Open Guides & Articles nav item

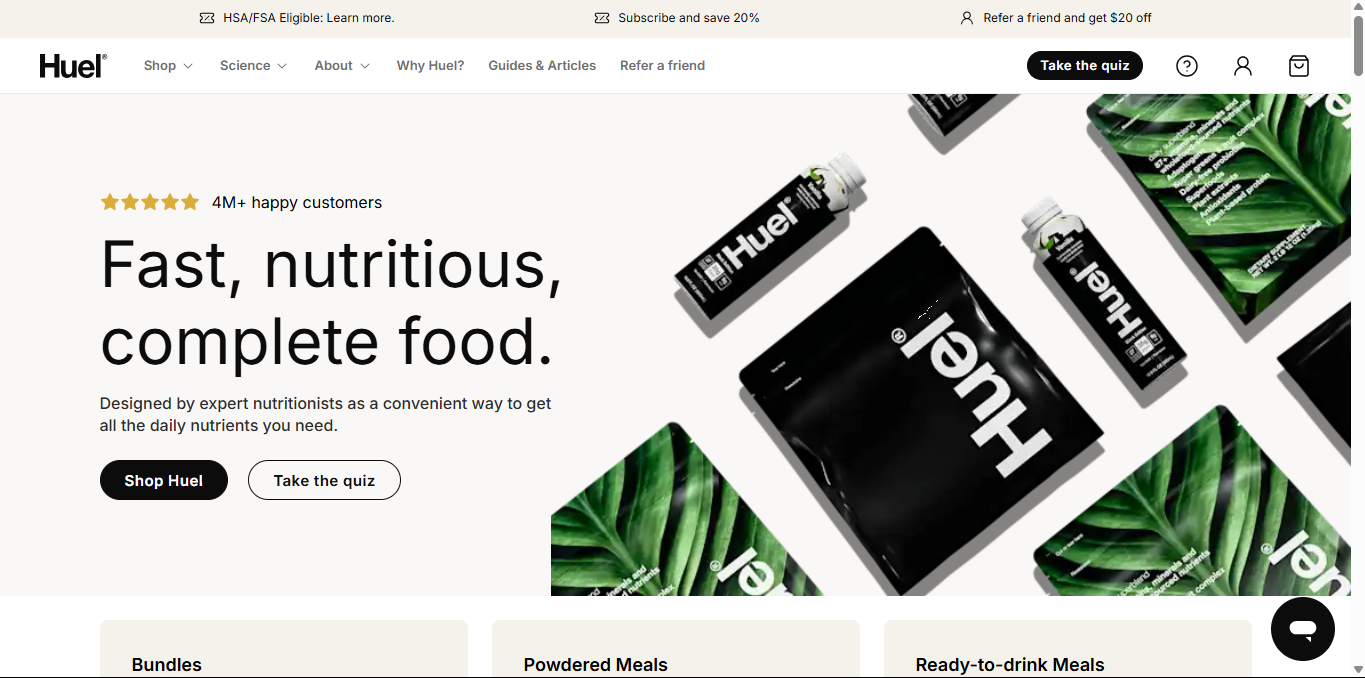(x=542, y=66)
